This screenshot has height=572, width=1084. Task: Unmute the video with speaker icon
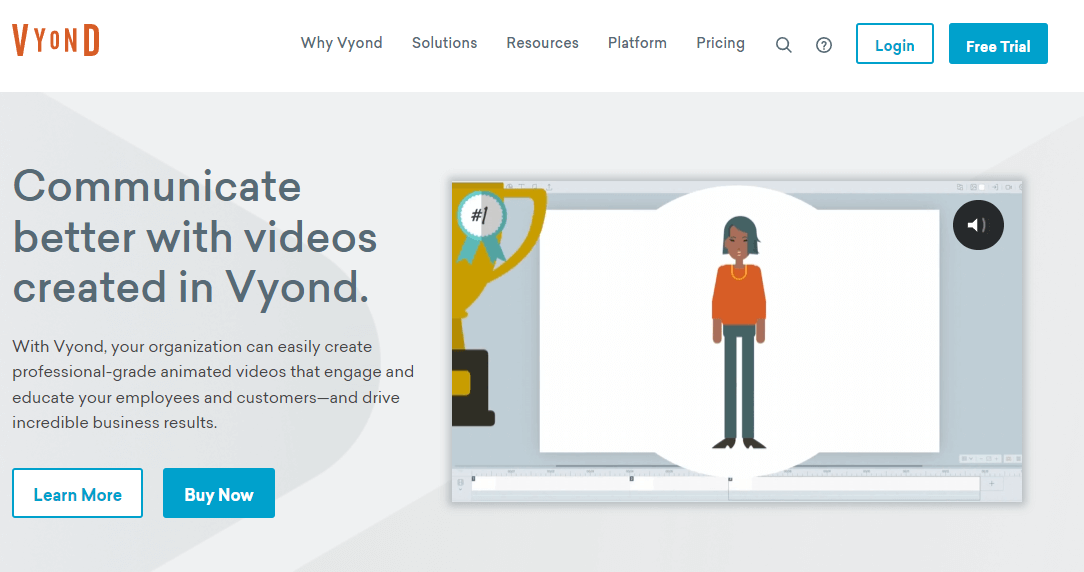tap(978, 225)
